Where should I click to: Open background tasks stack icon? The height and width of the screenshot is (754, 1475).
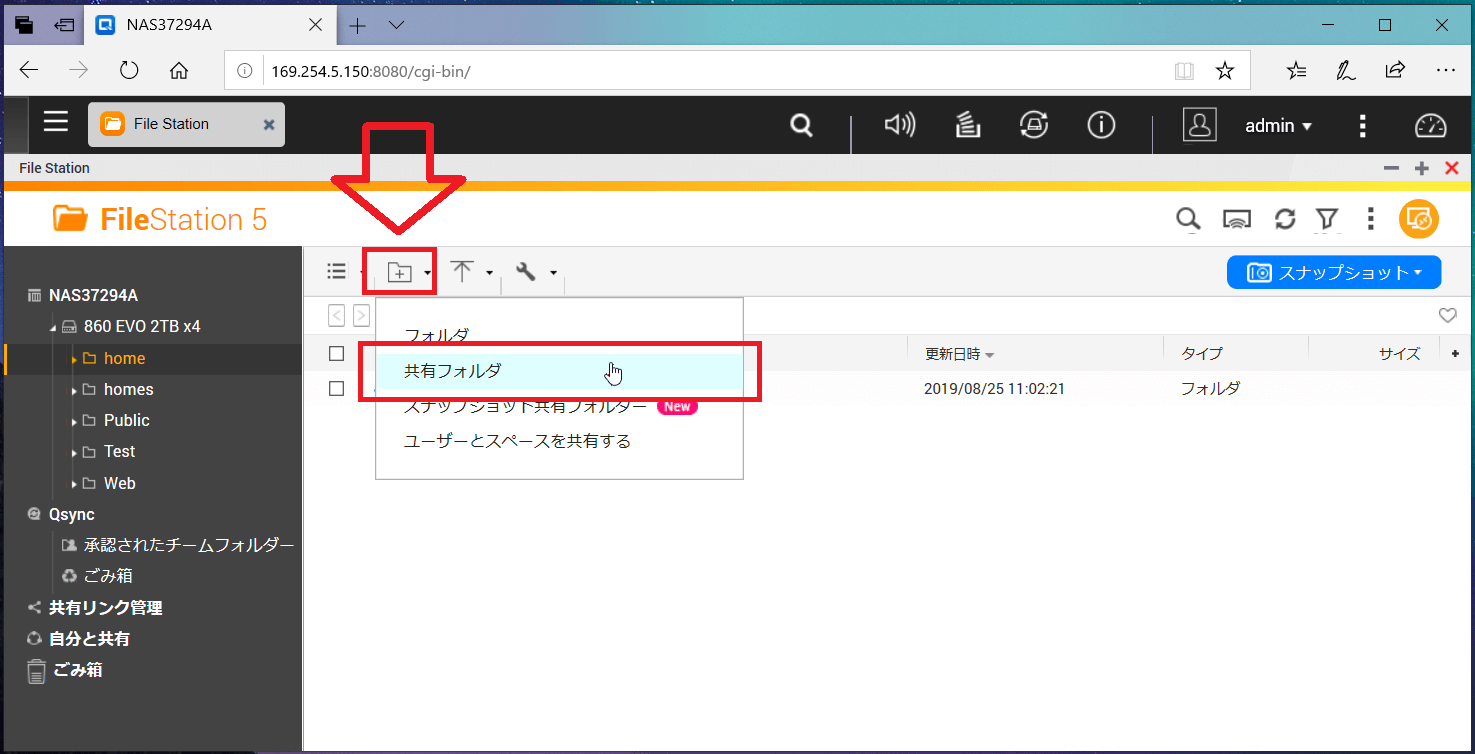pyautogui.click(x=967, y=125)
